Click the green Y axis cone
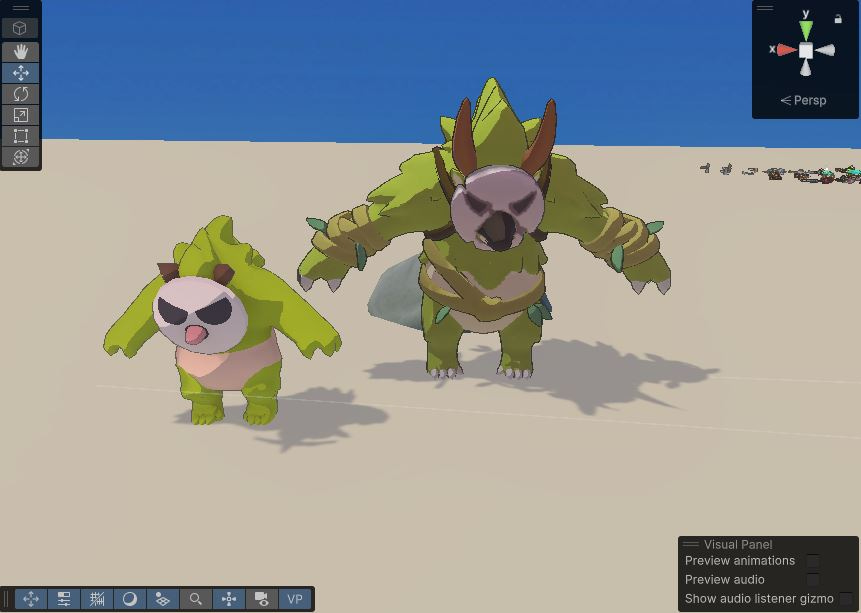 point(806,30)
